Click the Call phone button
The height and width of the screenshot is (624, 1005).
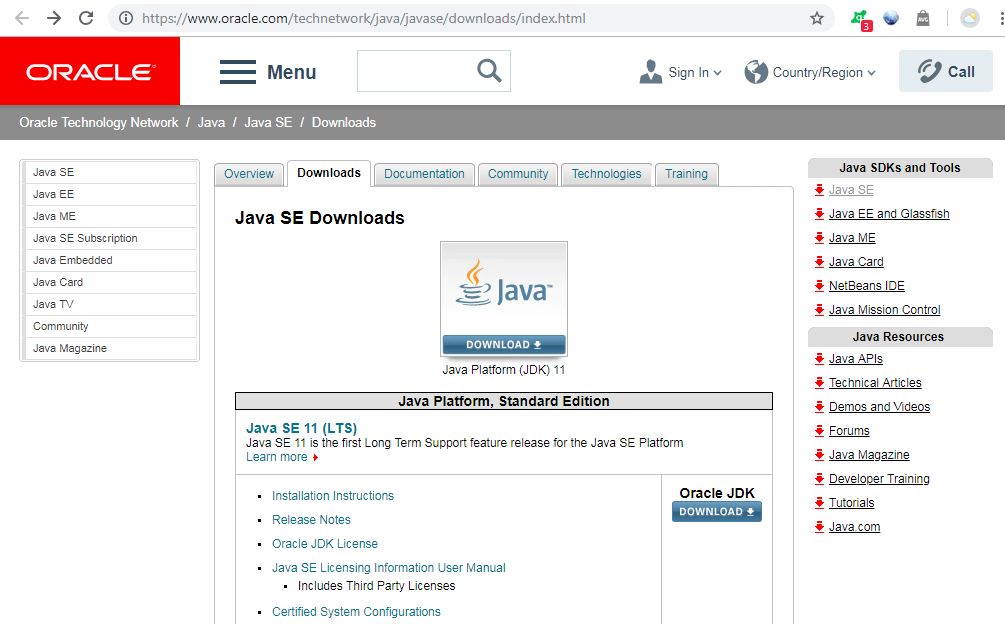pos(946,71)
